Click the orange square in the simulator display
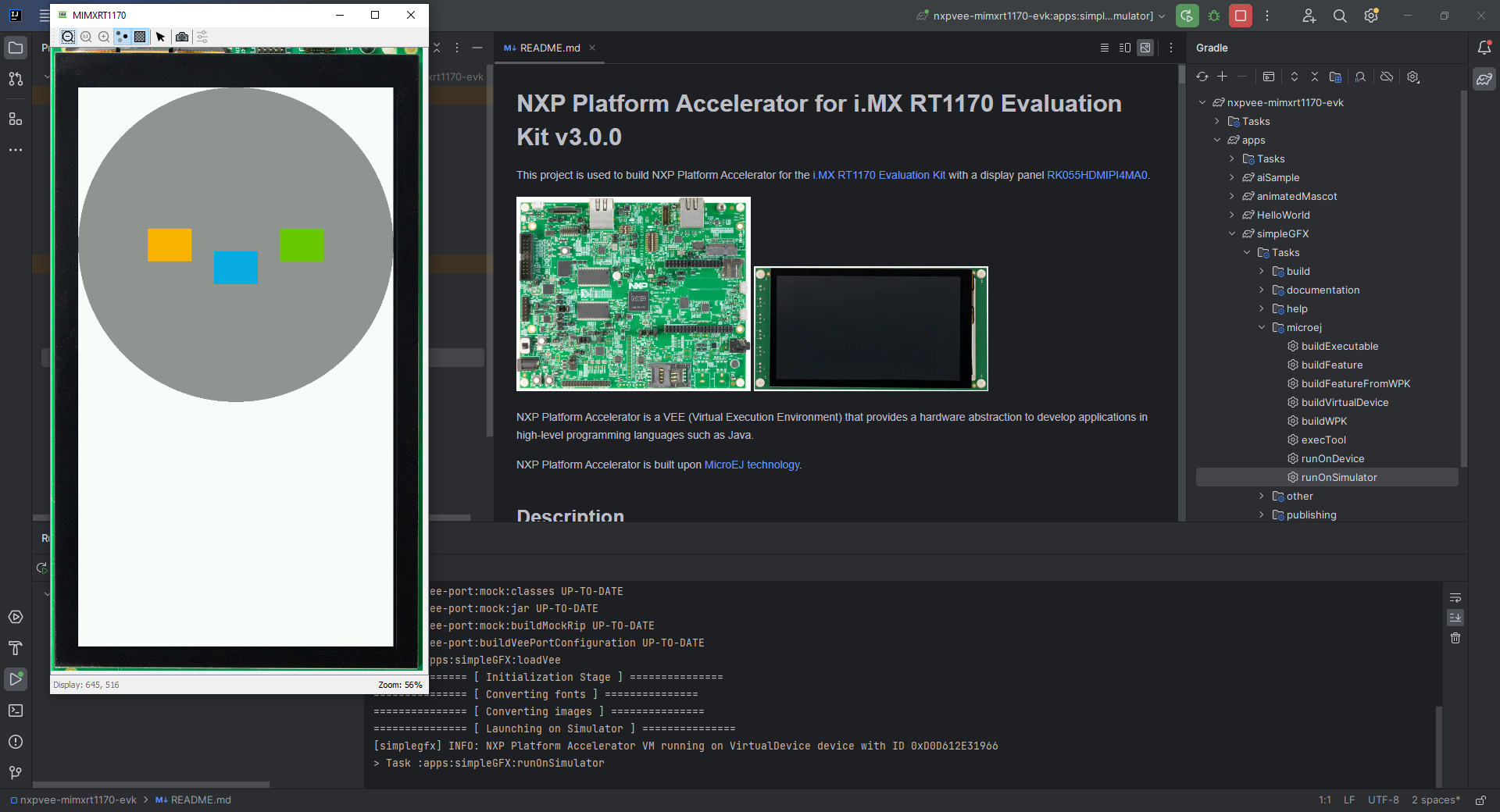This screenshot has height=812, width=1500. 170,244
